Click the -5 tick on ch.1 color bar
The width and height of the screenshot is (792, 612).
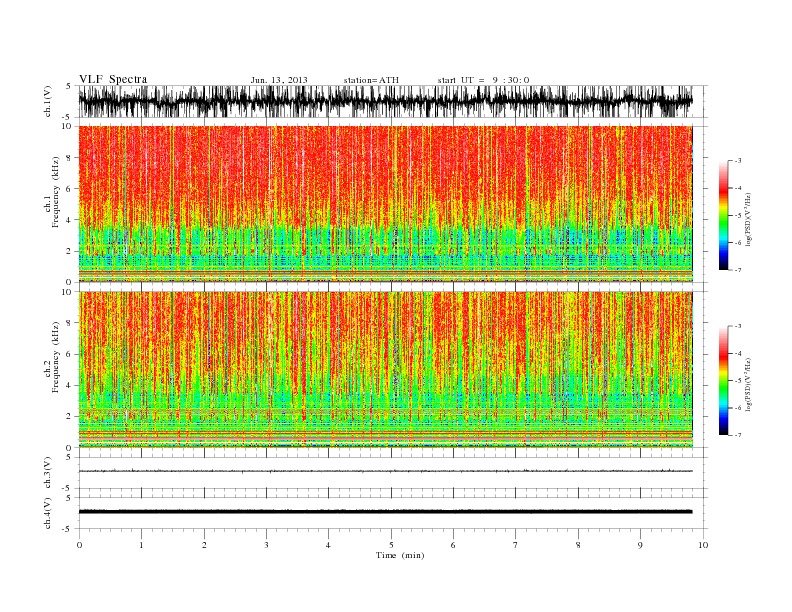tap(737, 216)
